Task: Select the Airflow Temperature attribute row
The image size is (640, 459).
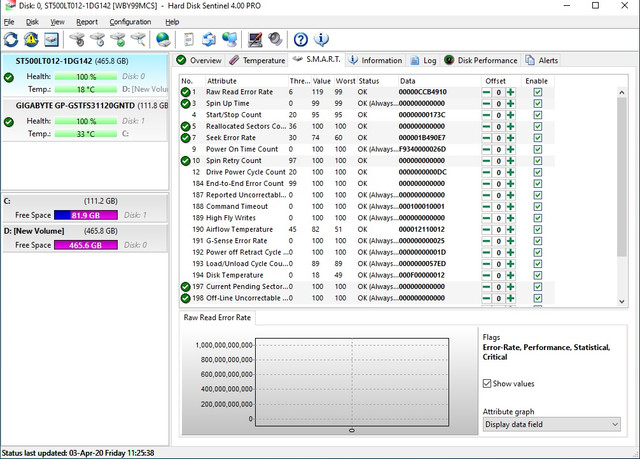Action: (367, 230)
